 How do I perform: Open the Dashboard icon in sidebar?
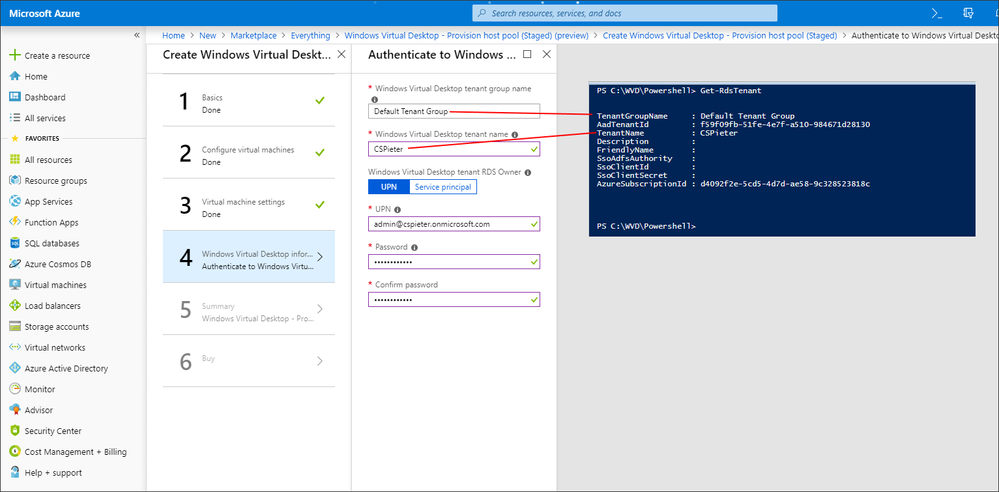click(15, 98)
